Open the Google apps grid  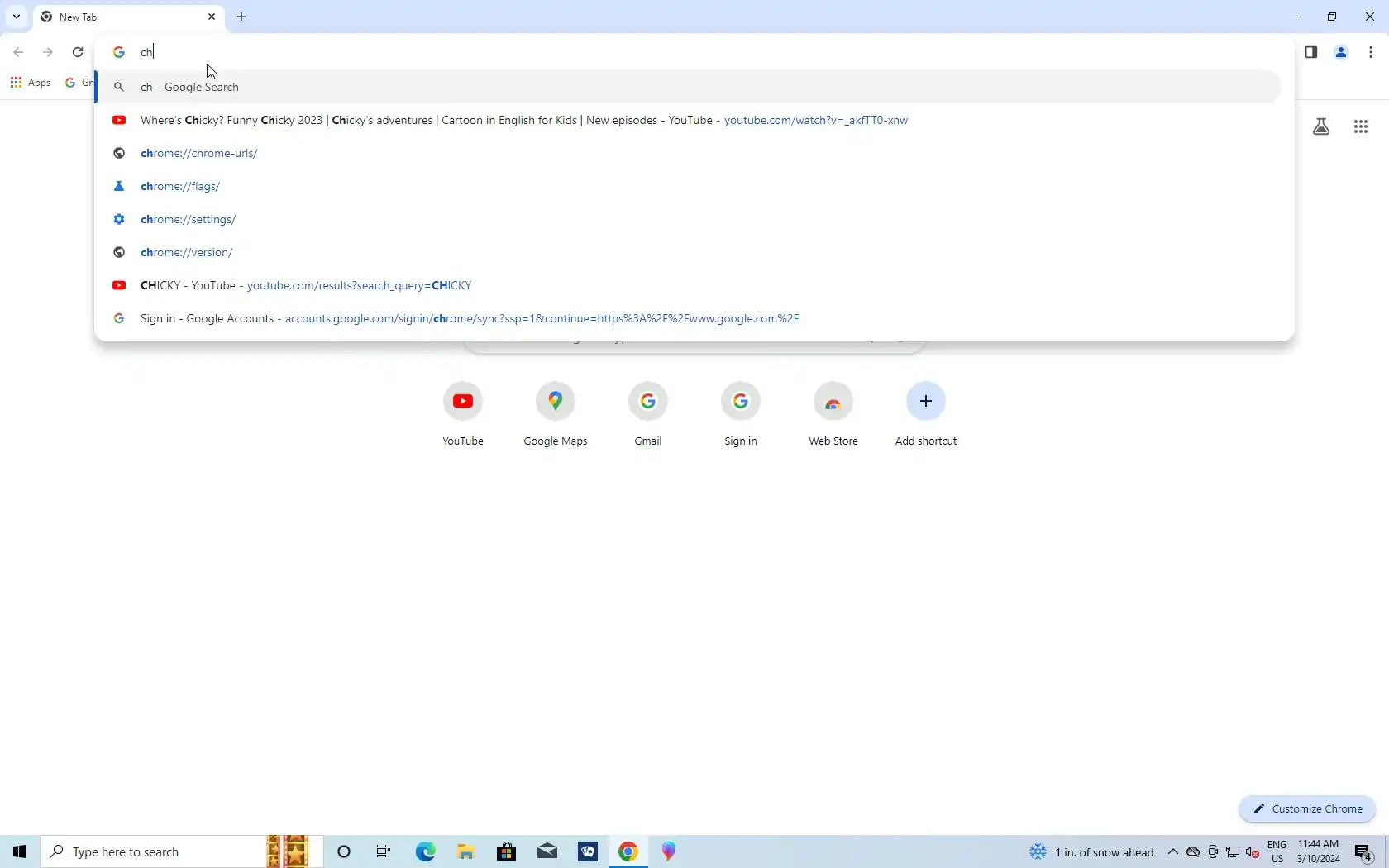click(x=1361, y=126)
